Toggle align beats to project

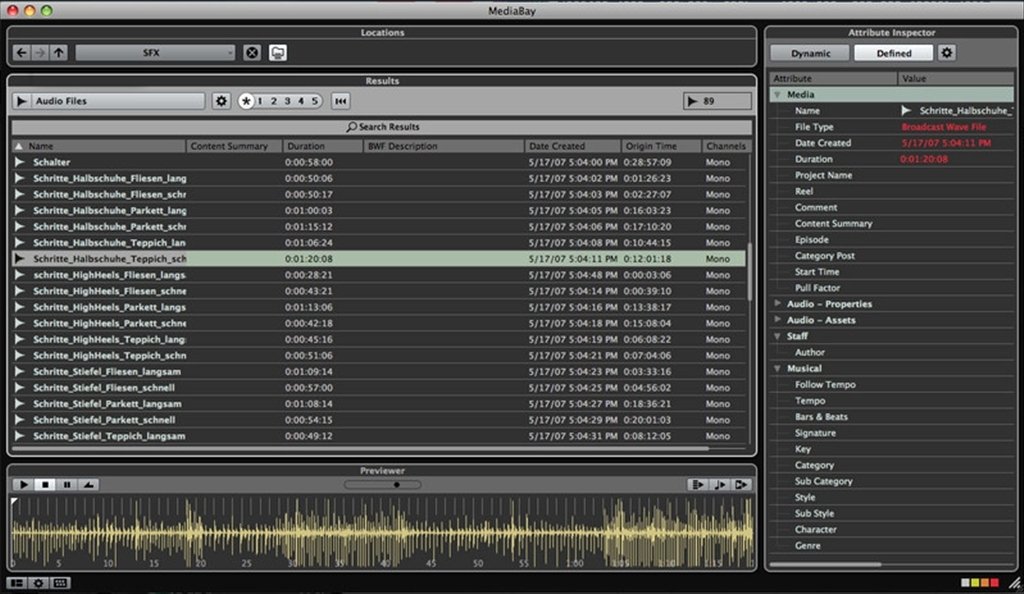coord(720,484)
